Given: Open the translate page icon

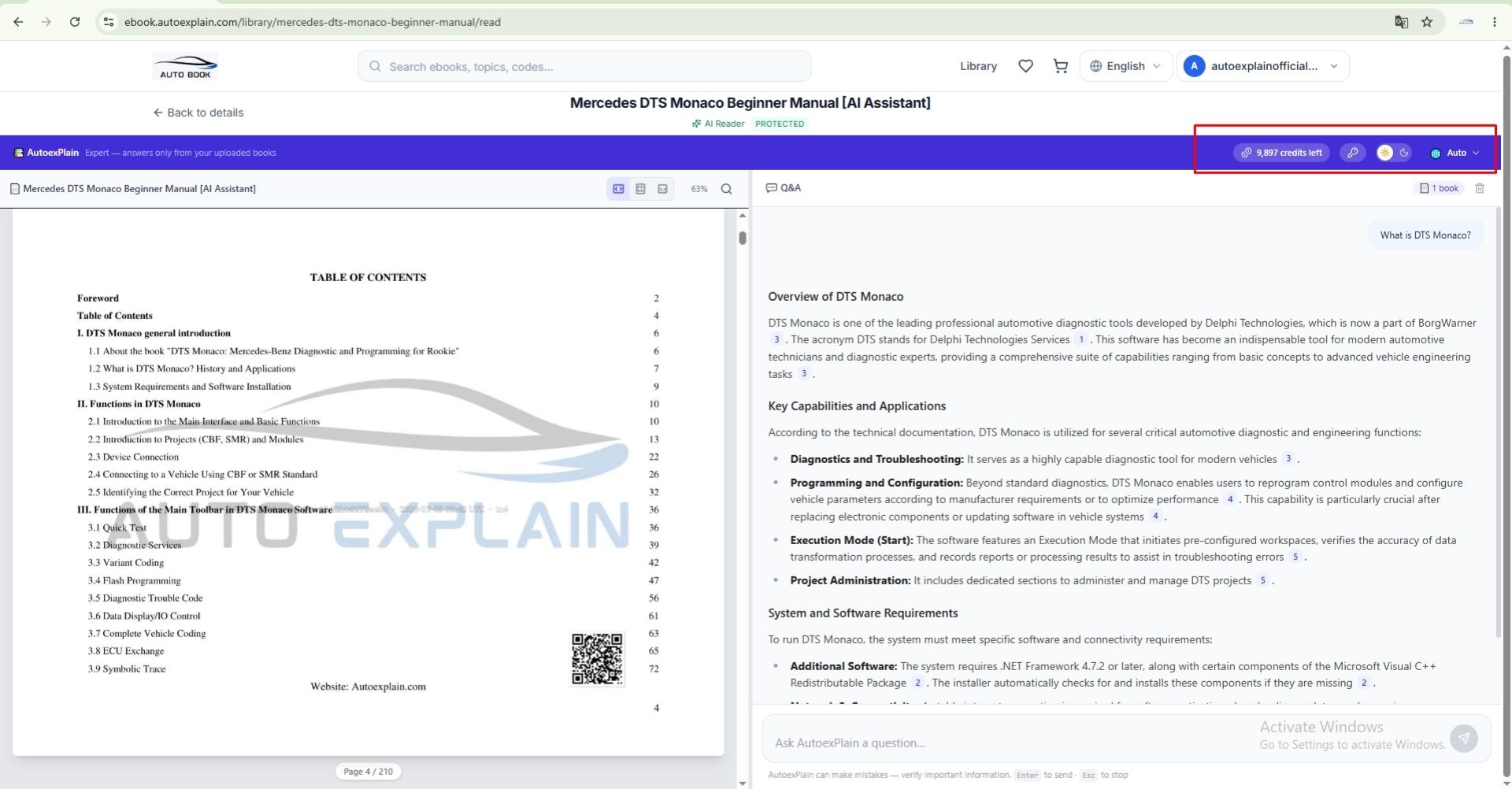Looking at the screenshot, I should (1401, 22).
